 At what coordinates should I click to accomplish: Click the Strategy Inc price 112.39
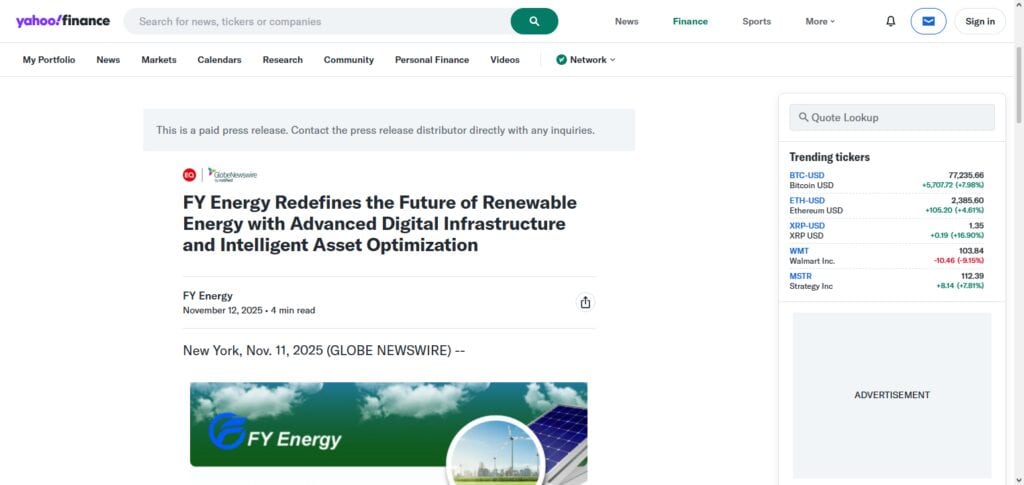[x=972, y=276]
